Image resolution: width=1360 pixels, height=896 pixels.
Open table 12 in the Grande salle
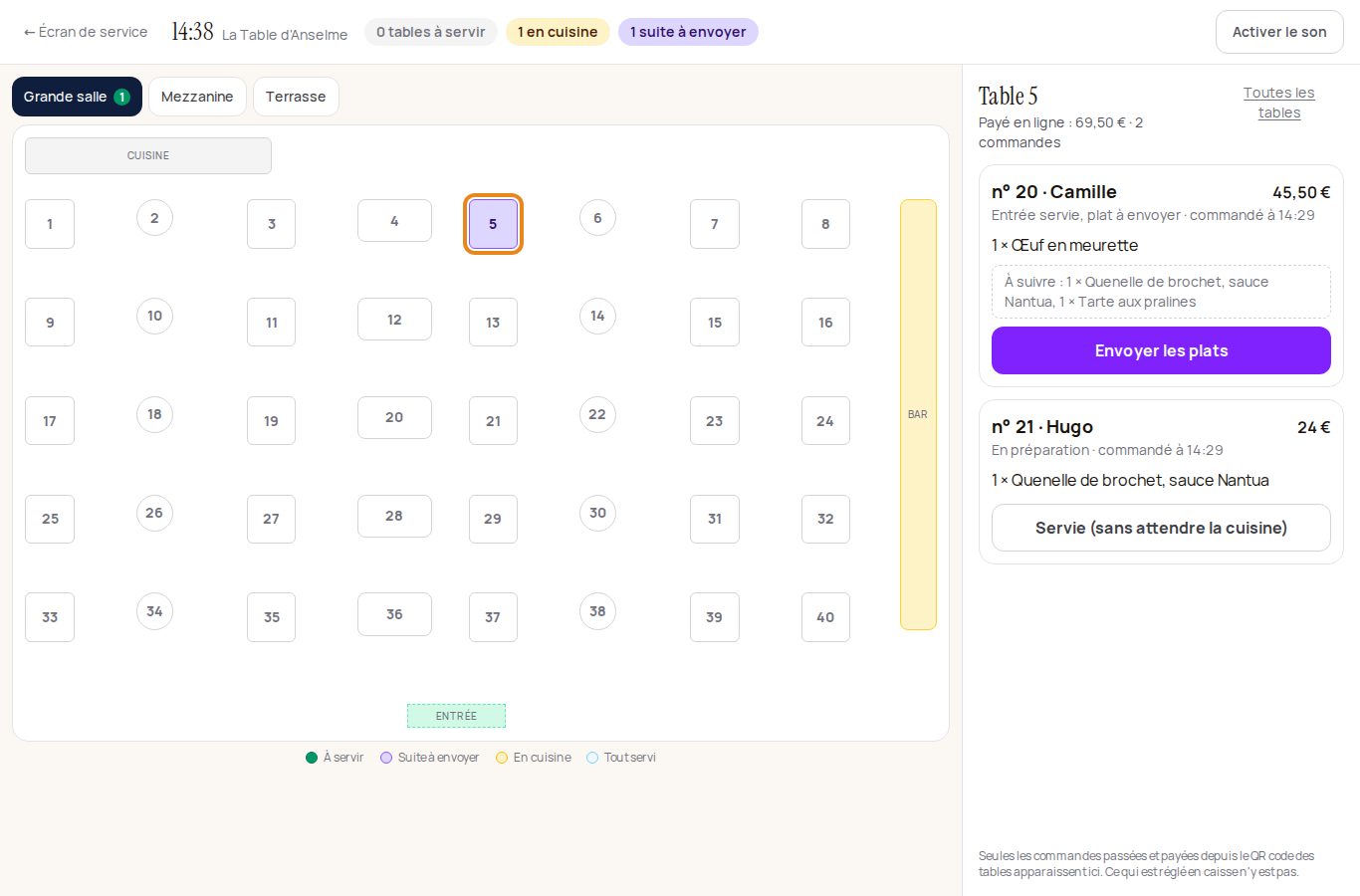(394, 319)
